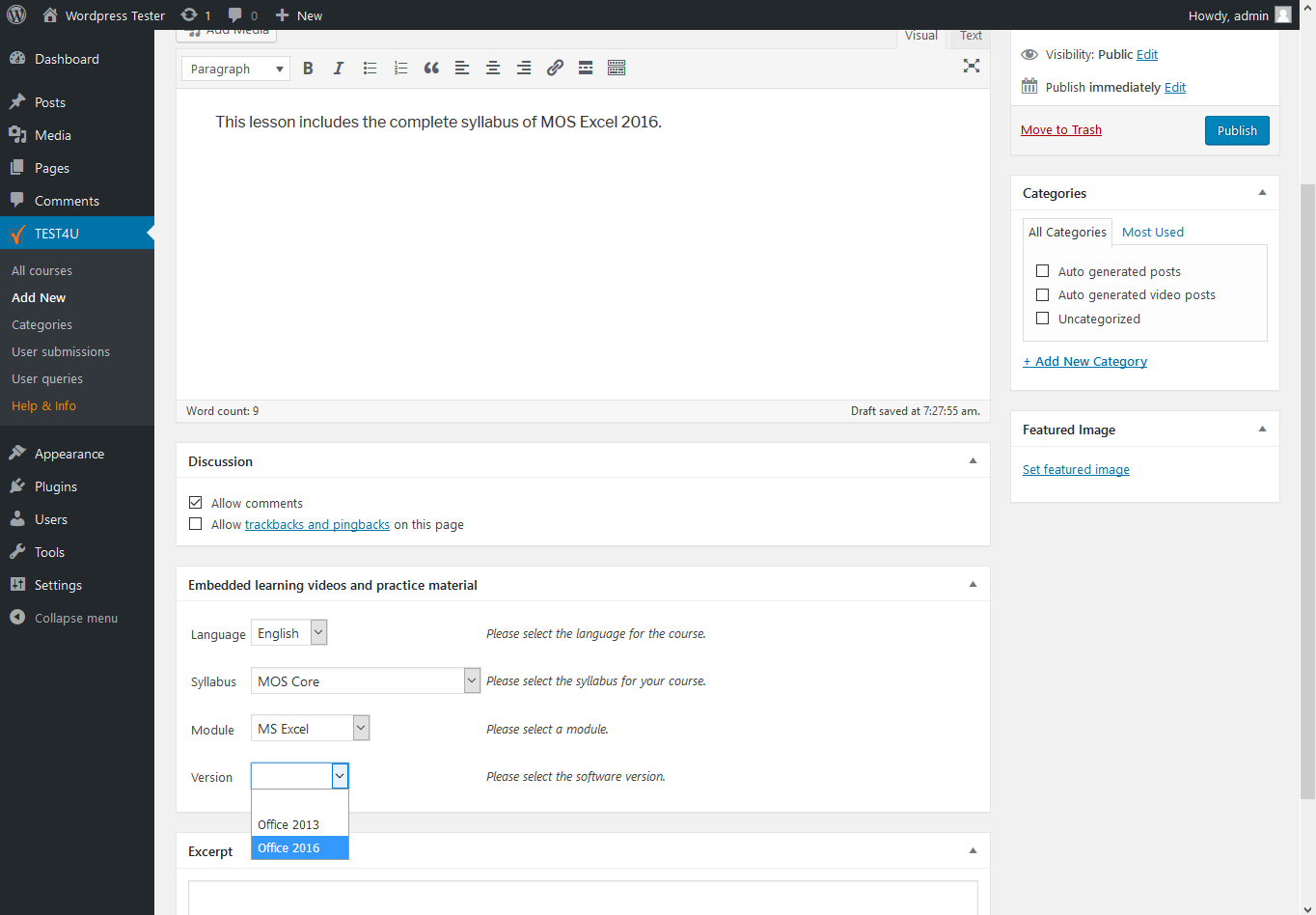Insert a bulleted list
1316x915 pixels.
coord(370,69)
